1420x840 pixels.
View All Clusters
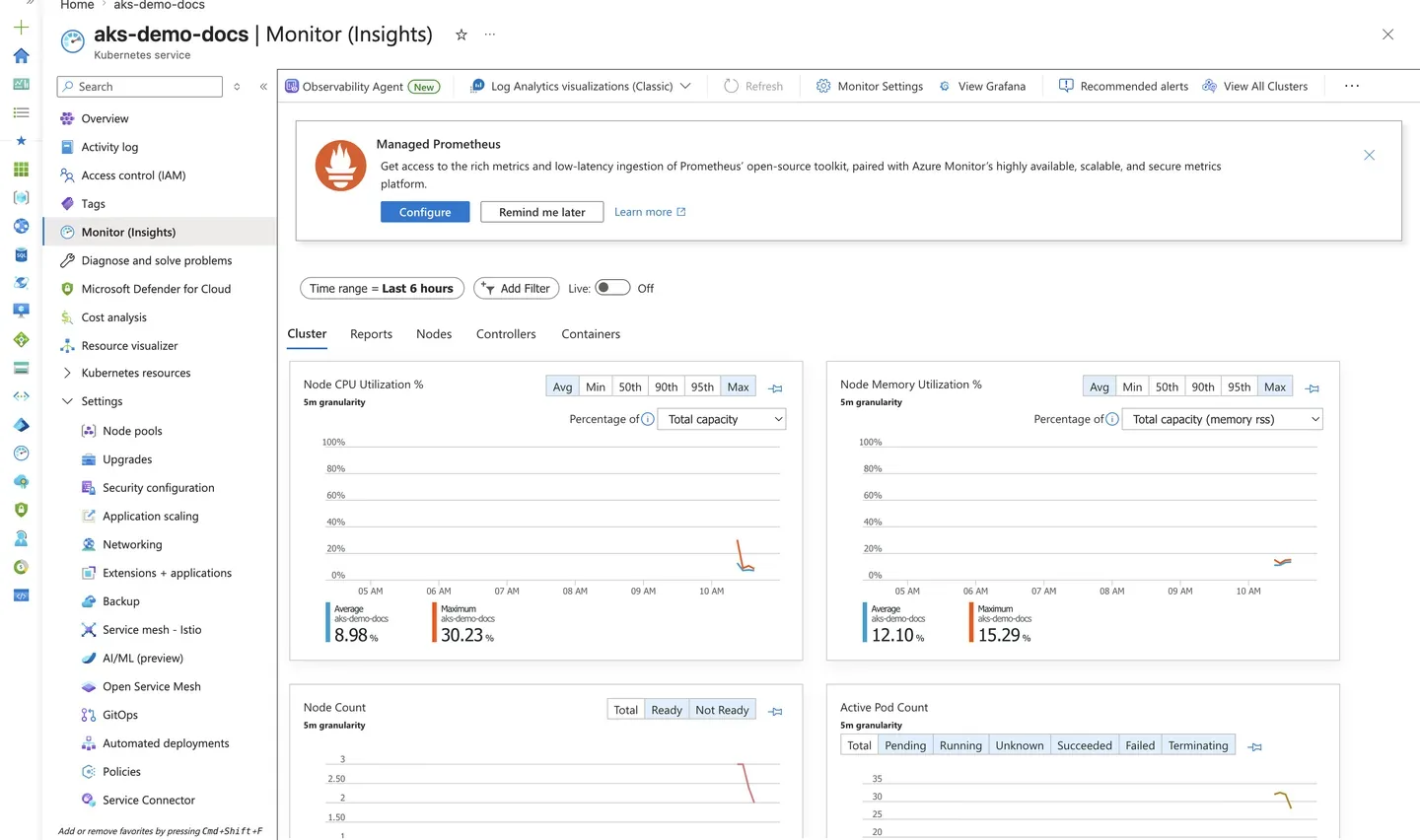pyautogui.click(x=1255, y=86)
